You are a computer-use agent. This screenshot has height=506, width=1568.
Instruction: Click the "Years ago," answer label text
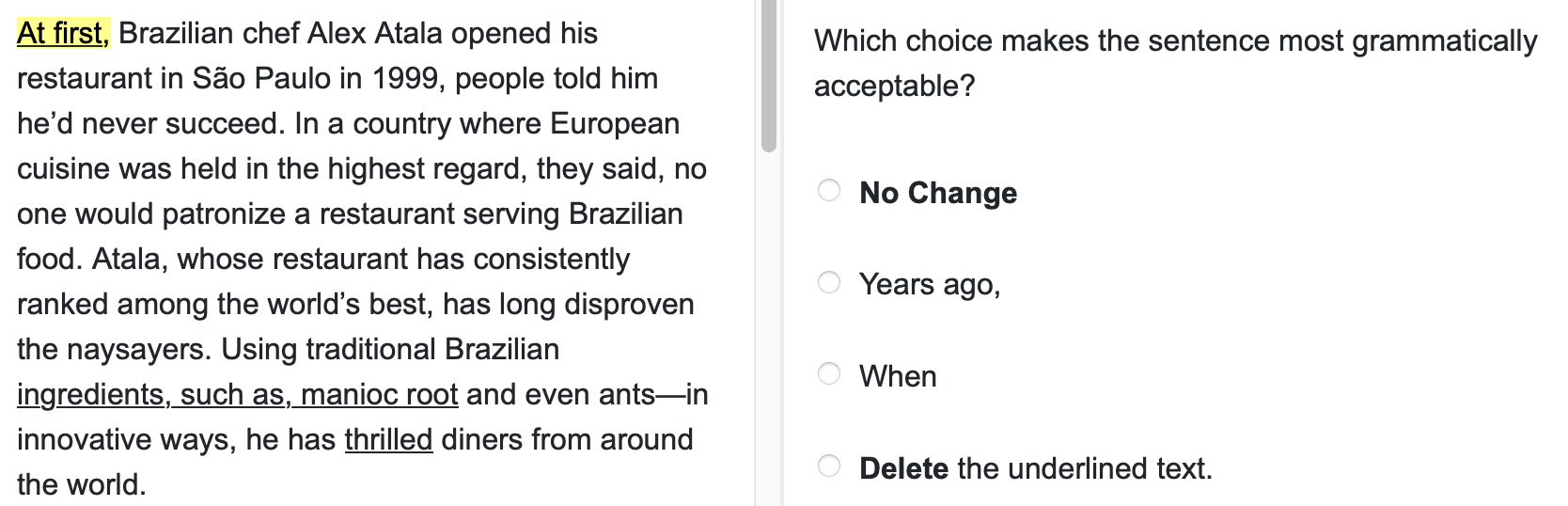(929, 284)
